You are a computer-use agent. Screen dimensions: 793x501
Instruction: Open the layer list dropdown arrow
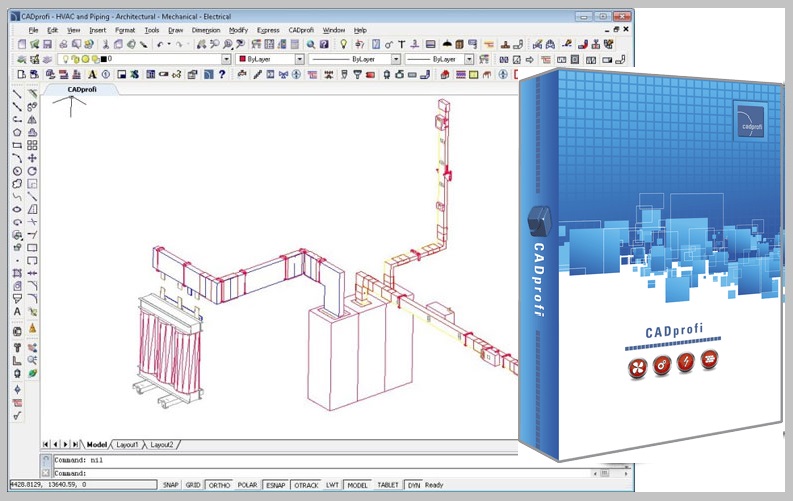coord(226,59)
